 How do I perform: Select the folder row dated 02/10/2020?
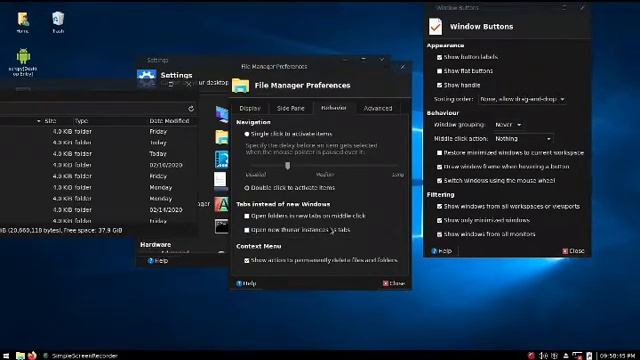click(x=98, y=165)
